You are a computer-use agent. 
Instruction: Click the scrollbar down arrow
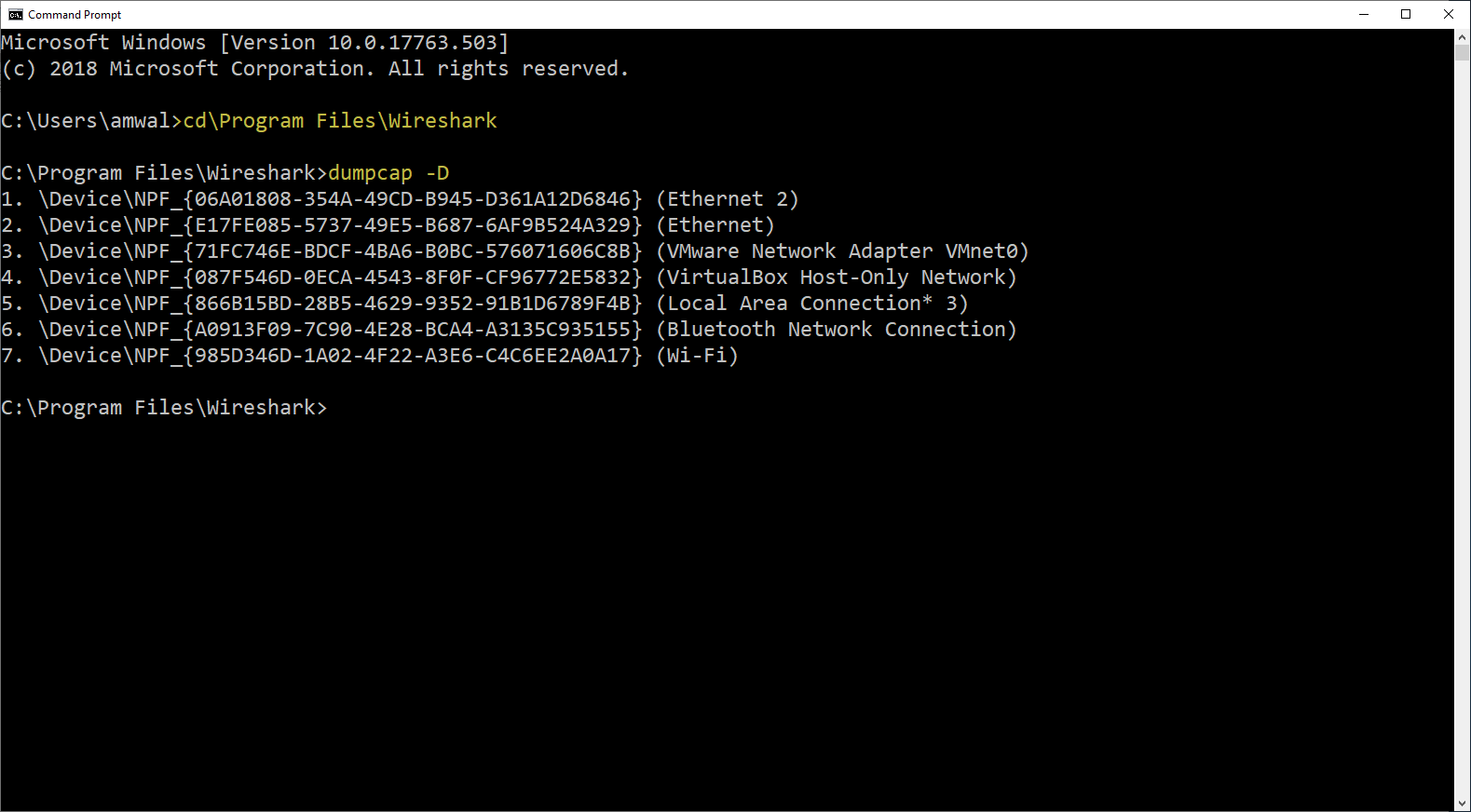[1462, 804]
